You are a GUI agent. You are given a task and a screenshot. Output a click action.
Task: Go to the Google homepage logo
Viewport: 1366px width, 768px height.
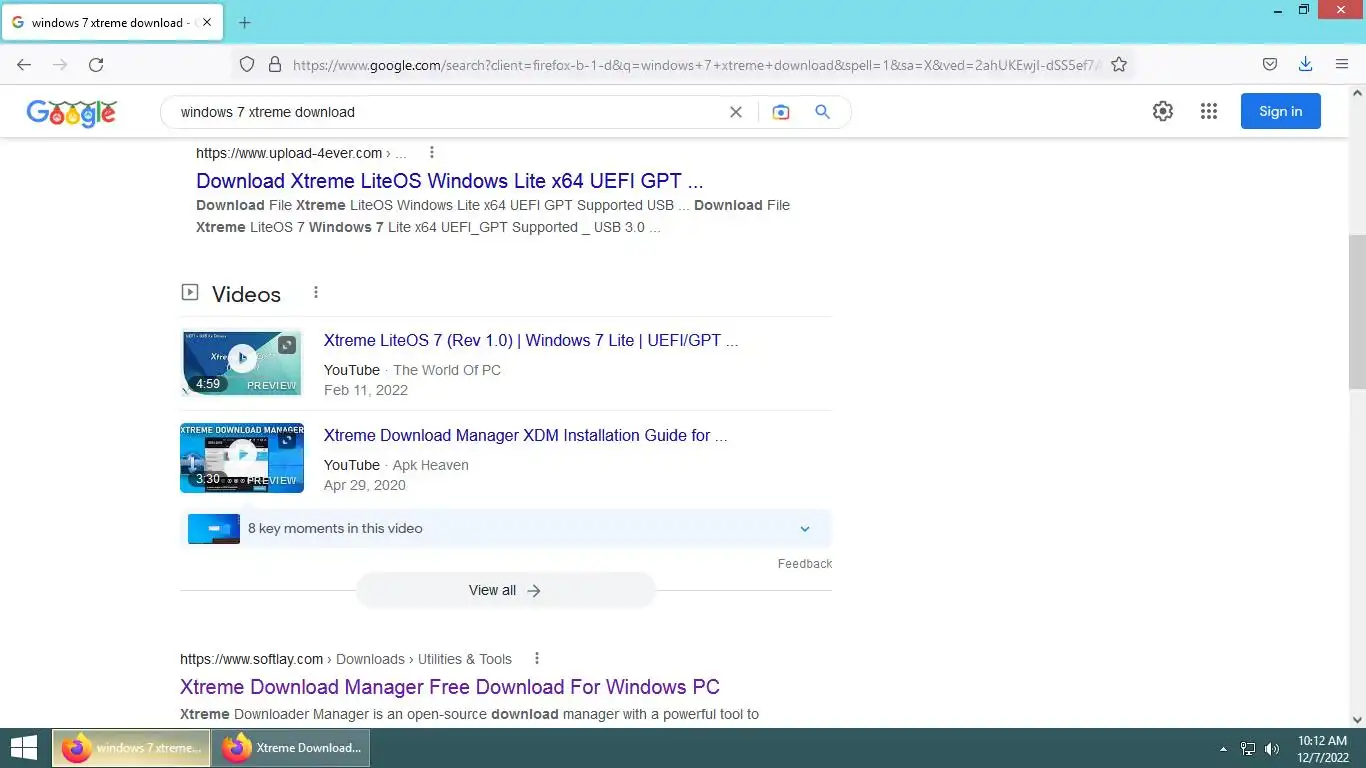pyautogui.click(x=72, y=113)
